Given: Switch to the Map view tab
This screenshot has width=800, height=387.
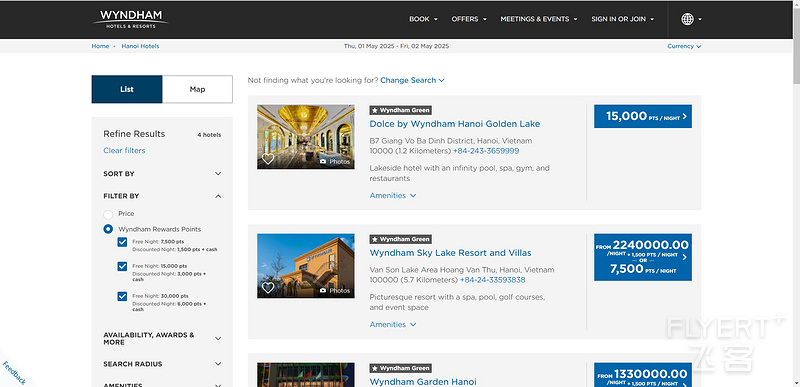Looking at the screenshot, I should (x=197, y=89).
